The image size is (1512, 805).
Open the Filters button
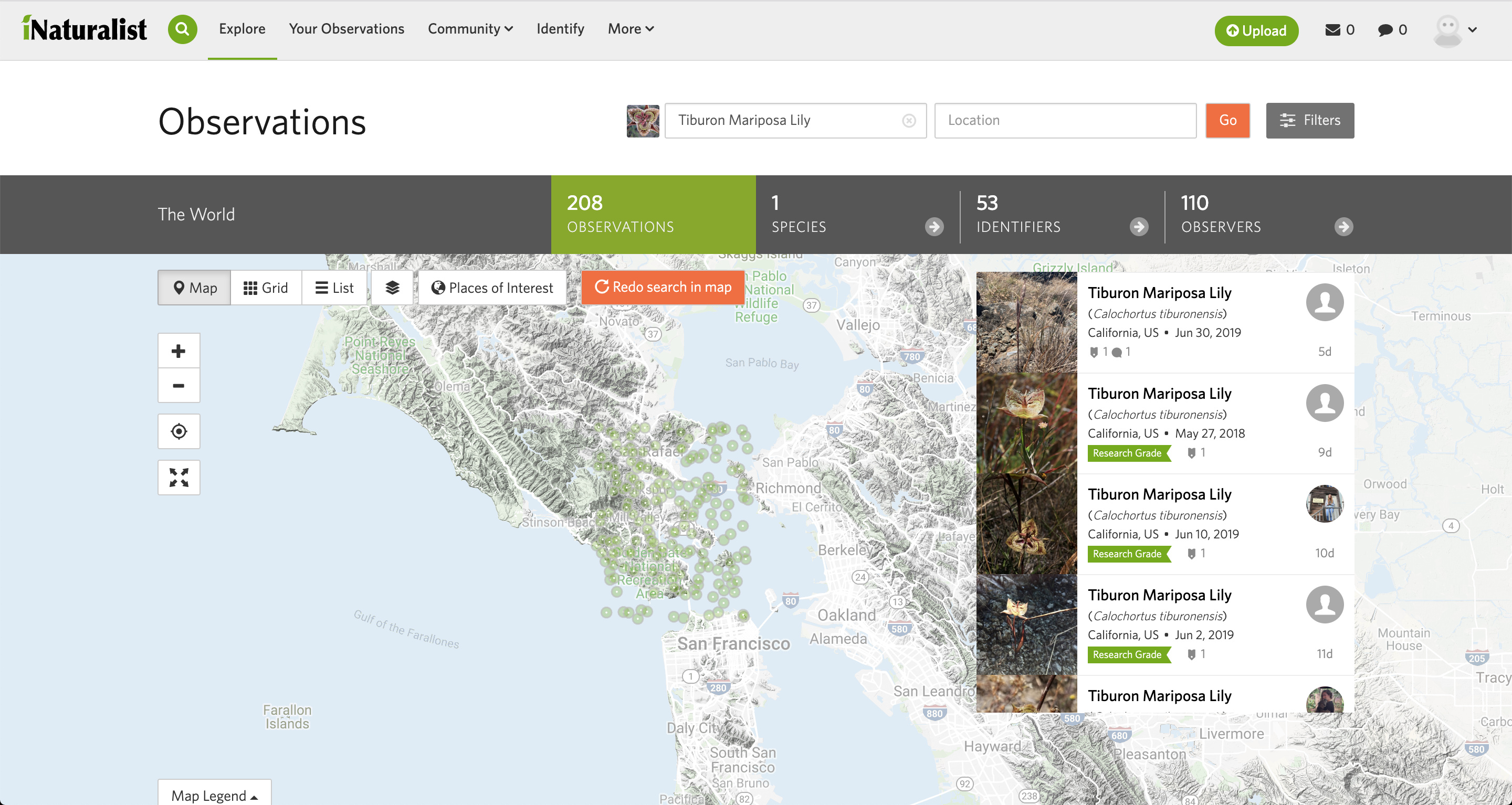(1309, 120)
